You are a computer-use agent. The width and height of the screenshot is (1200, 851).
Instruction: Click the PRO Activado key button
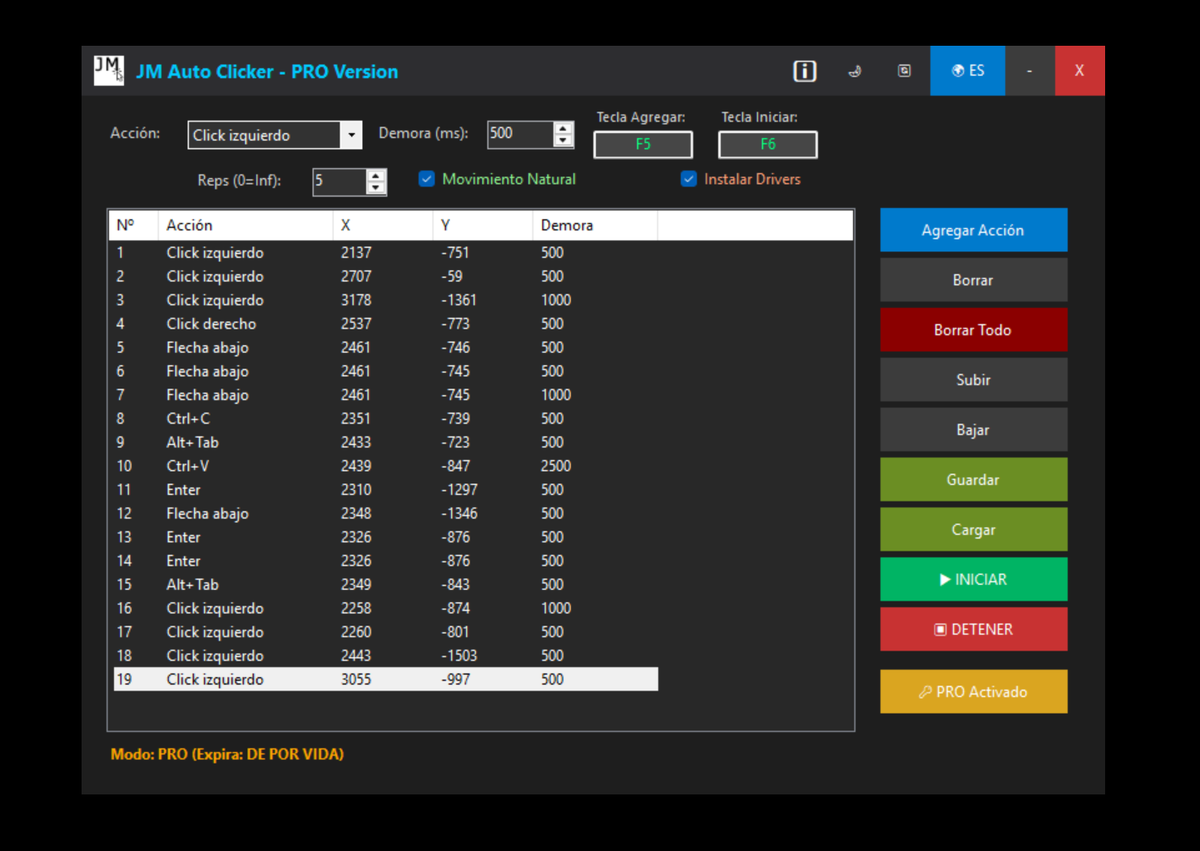[973, 692]
